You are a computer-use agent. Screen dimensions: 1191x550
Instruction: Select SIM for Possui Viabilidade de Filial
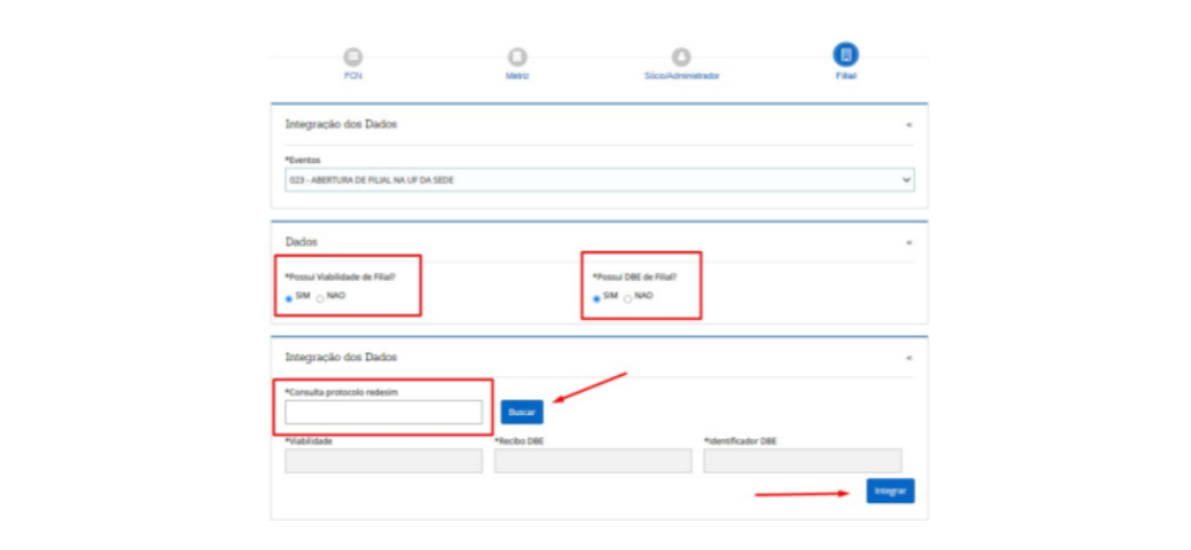click(289, 298)
